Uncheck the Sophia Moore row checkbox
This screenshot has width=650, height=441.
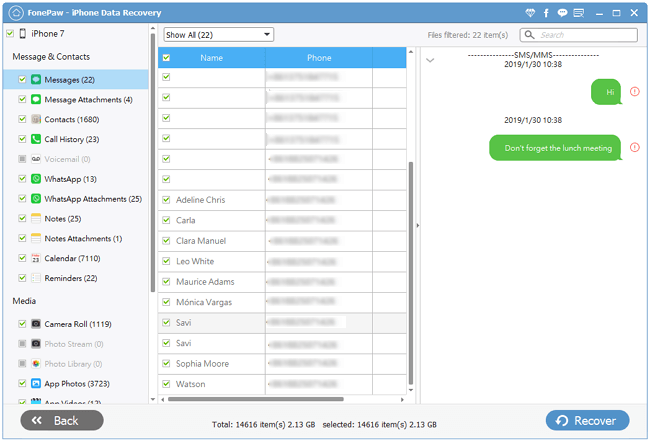pos(166,363)
